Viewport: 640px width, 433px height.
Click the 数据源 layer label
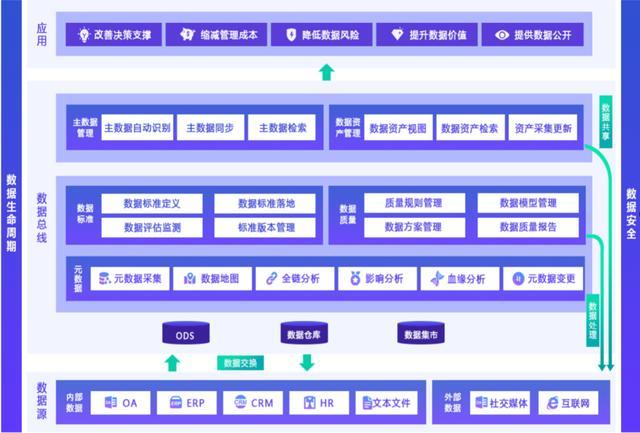[x=42, y=401]
